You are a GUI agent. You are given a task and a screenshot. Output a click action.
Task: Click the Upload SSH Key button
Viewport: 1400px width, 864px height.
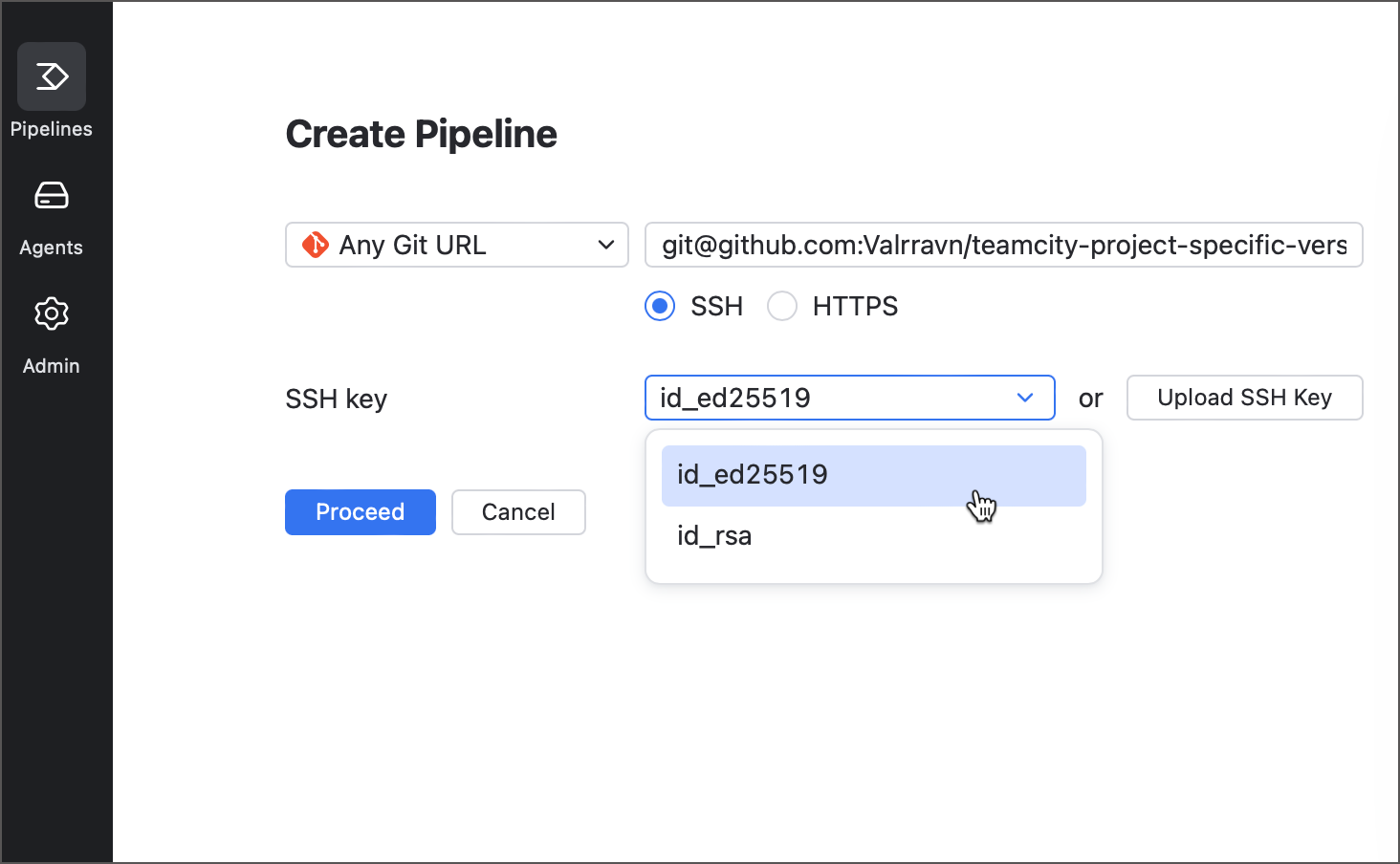pyautogui.click(x=1244, y=398)
